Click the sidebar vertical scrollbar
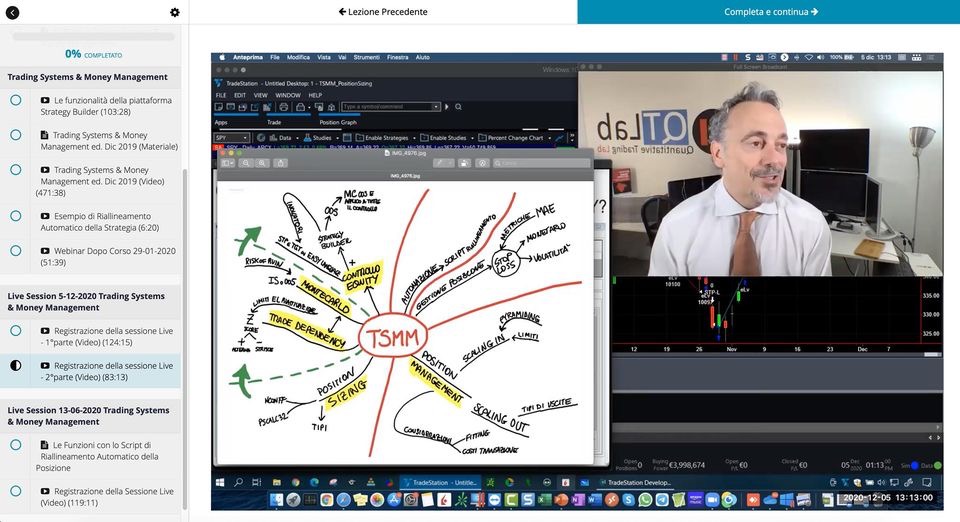The height and width of the screenshot is (522, 960). [185, 340]
